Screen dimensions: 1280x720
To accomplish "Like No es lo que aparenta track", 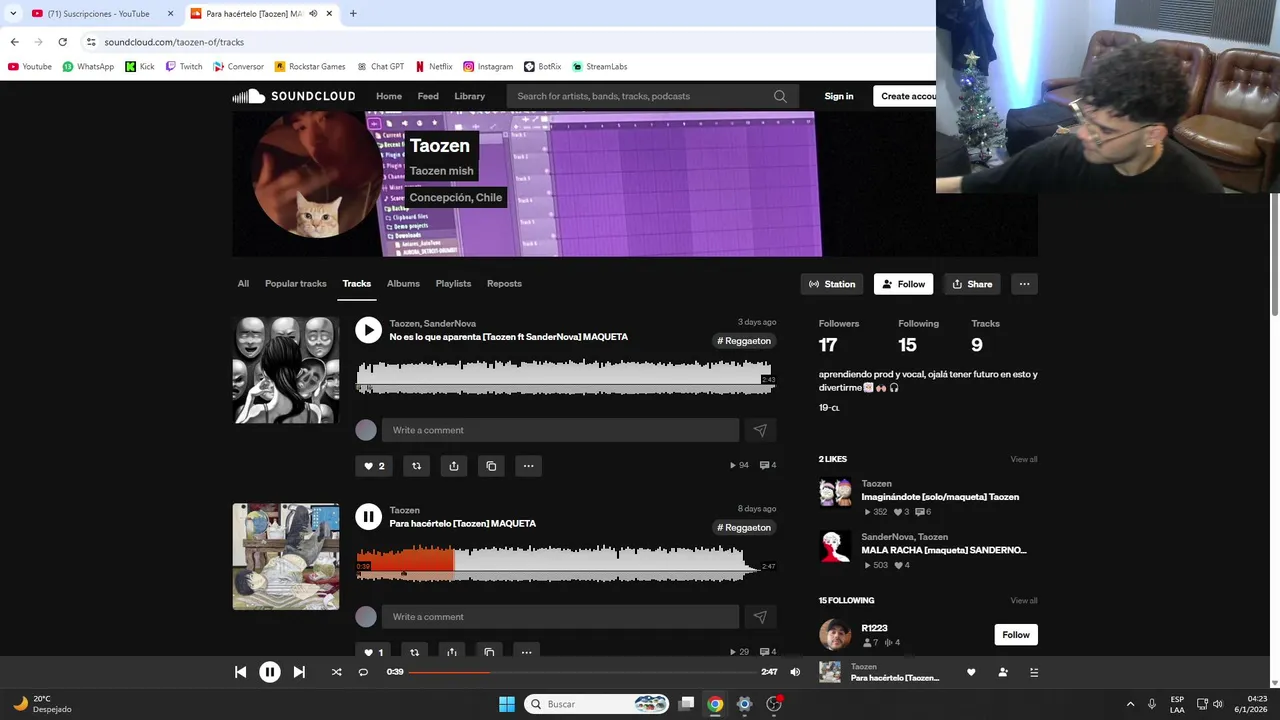I will point(374,466).
